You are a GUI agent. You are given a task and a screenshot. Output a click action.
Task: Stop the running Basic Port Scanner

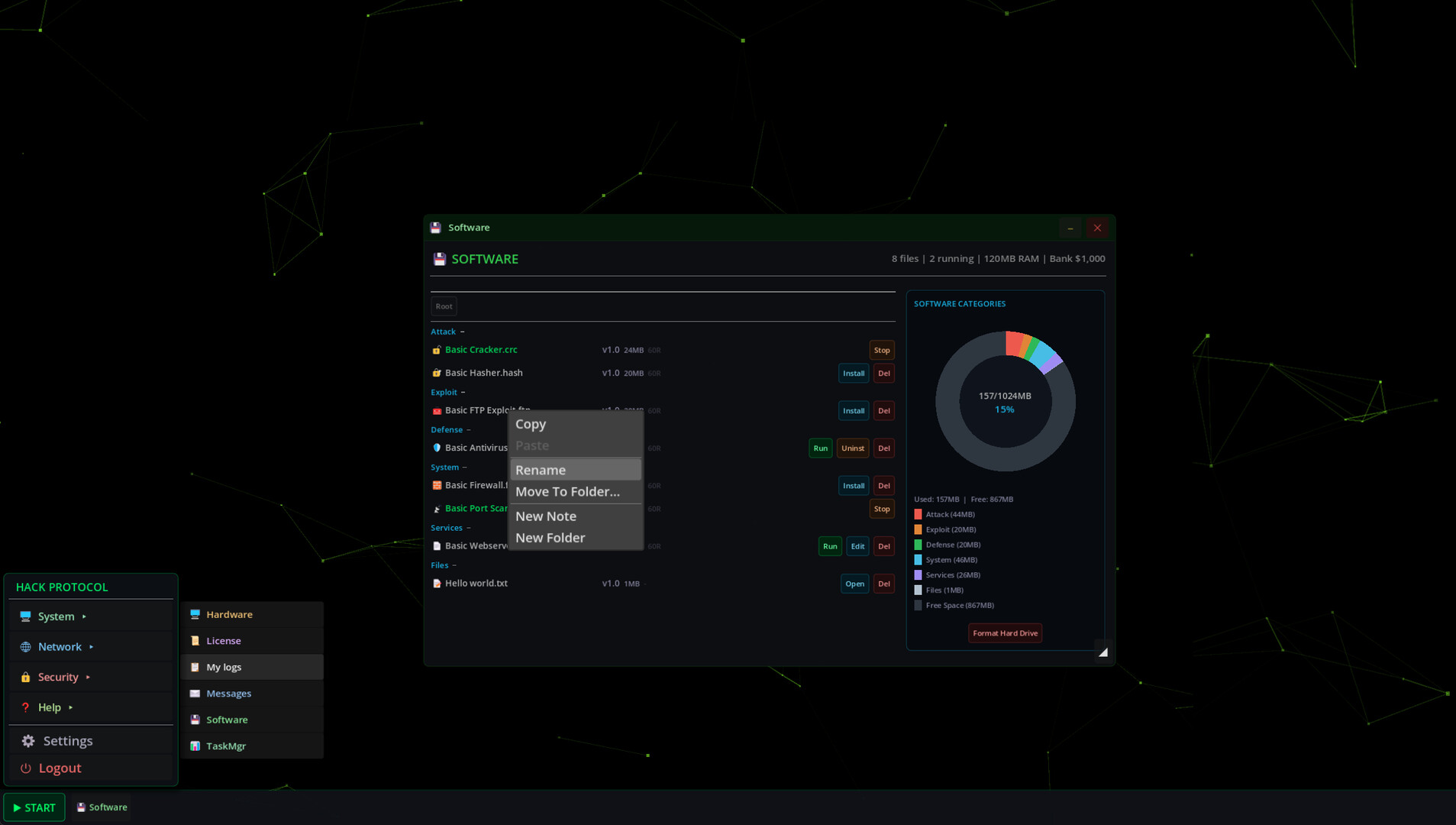pos(881,510)
